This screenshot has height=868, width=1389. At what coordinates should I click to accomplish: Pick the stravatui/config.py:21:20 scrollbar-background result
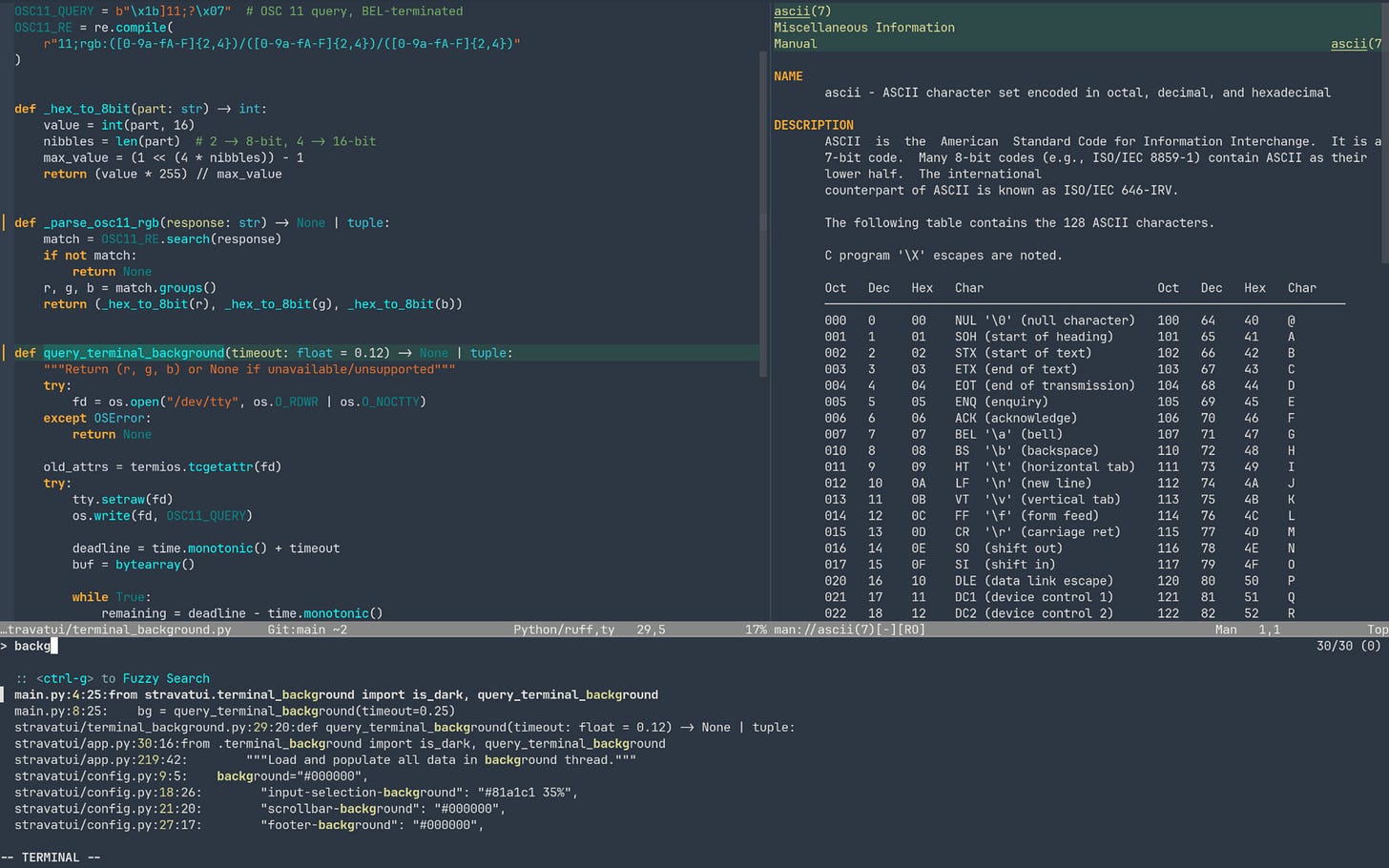[x=259, y=808]
